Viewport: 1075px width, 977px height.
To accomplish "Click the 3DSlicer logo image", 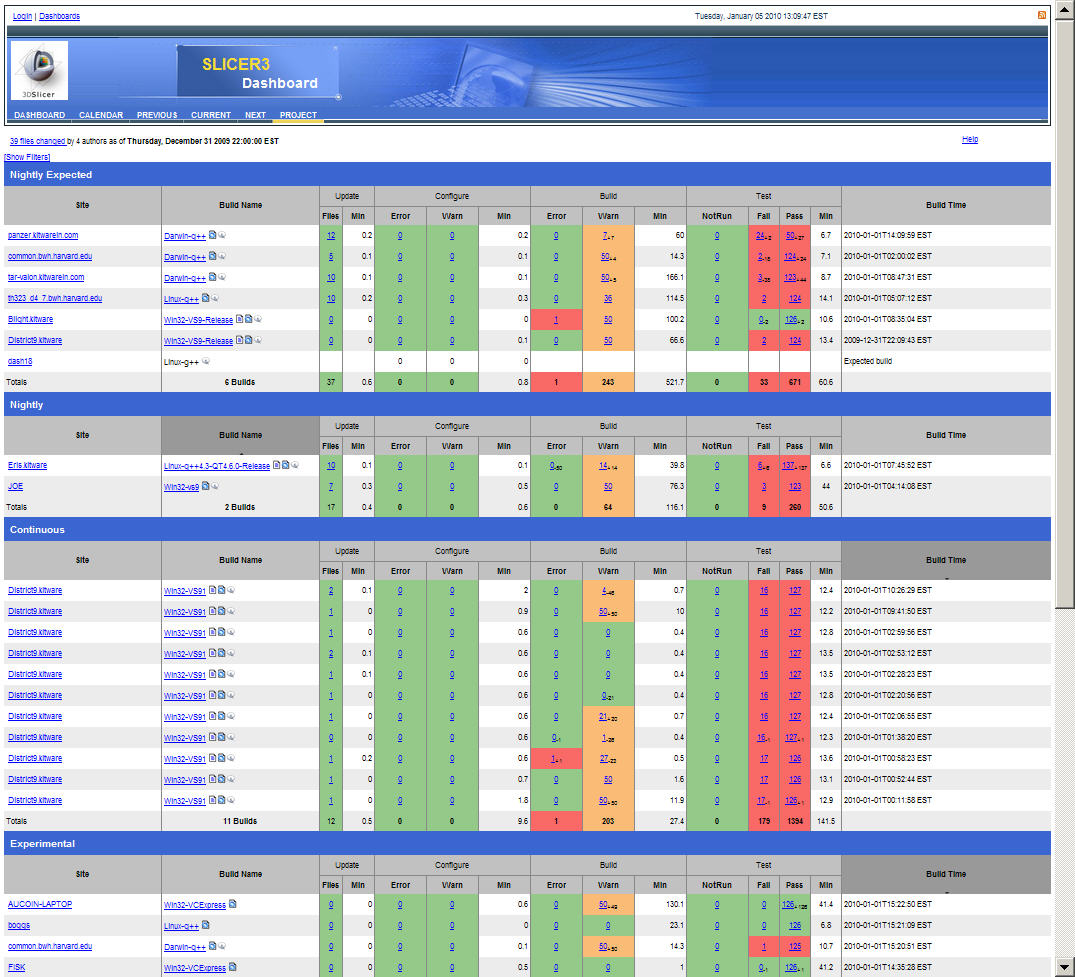I will pyautogui.click(x=39, y=70).
